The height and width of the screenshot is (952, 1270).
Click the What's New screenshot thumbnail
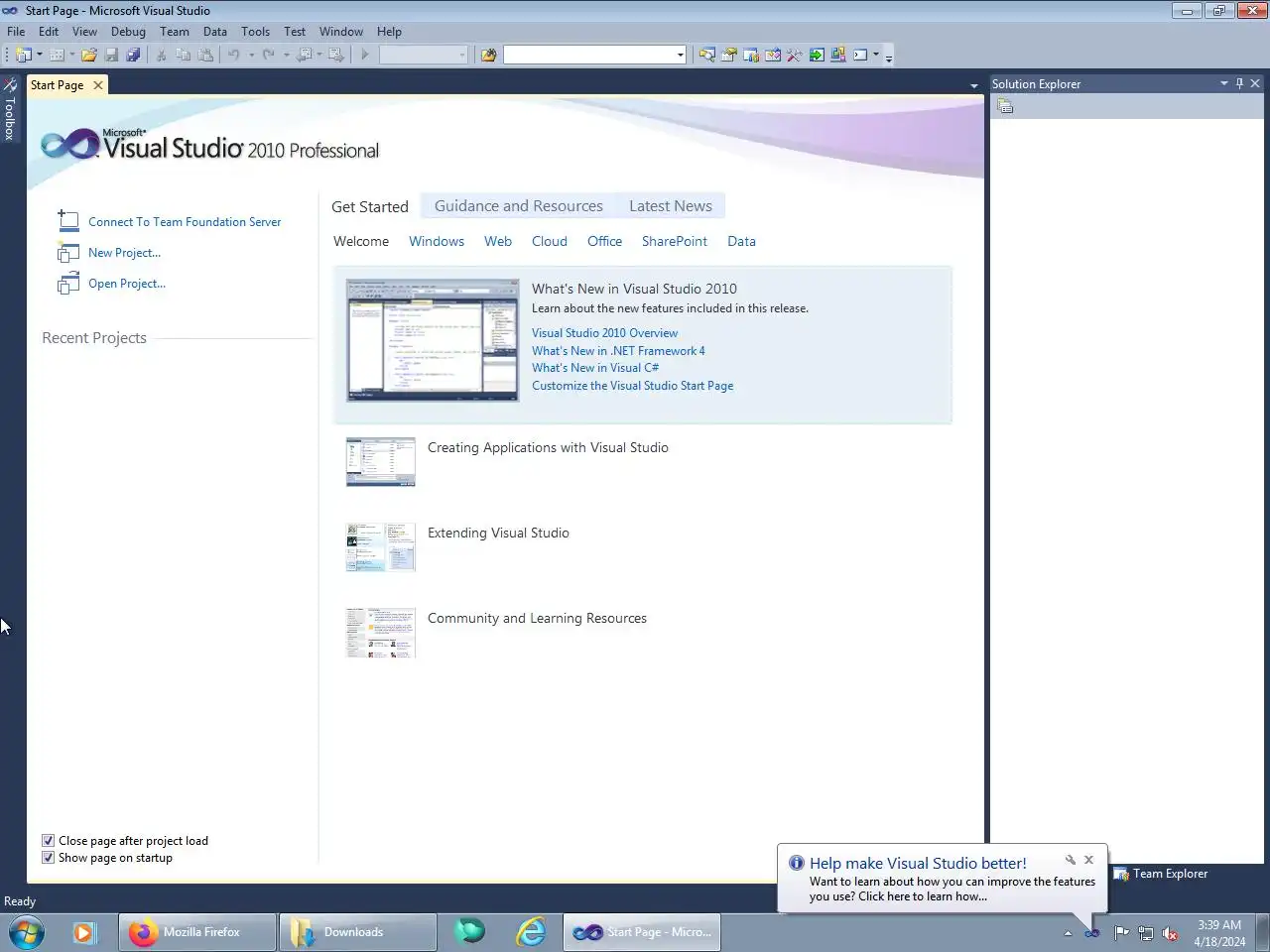pos(433,340)
